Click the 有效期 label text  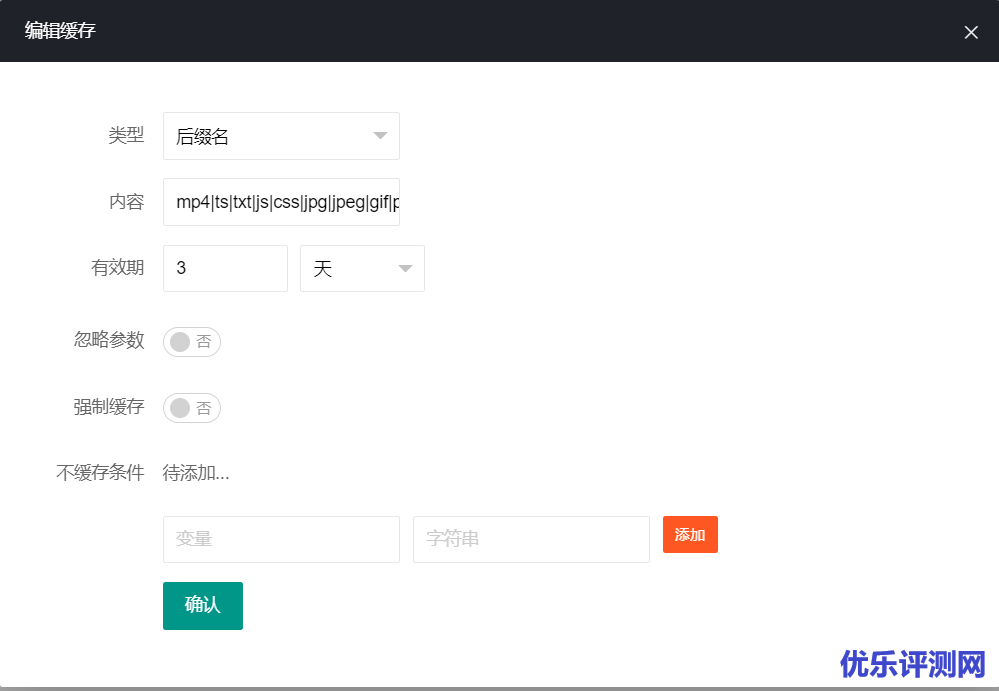click(x=118, y=267)
